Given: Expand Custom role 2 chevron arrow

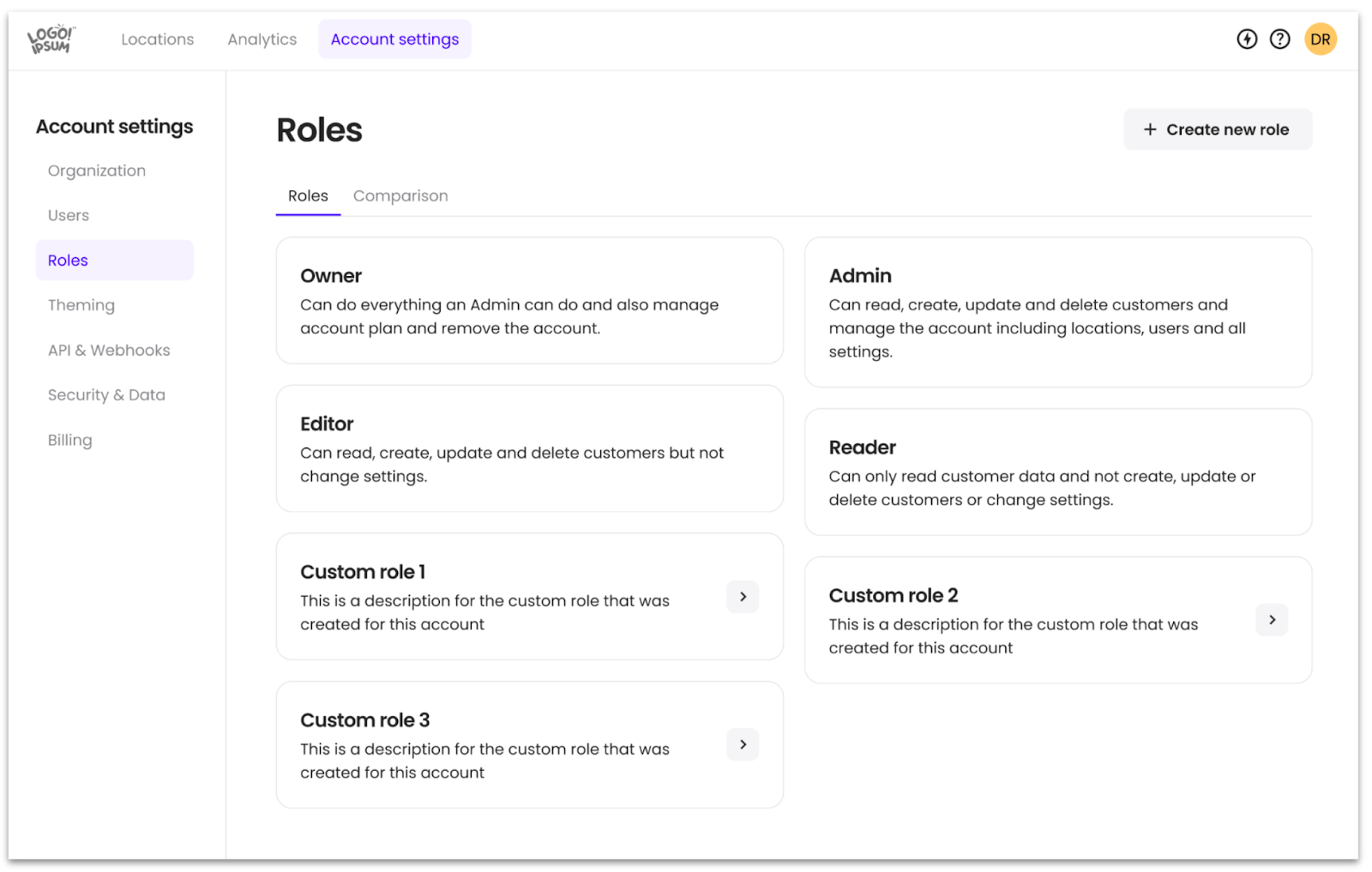Looking at the screenshot, I should (1272, 620).
